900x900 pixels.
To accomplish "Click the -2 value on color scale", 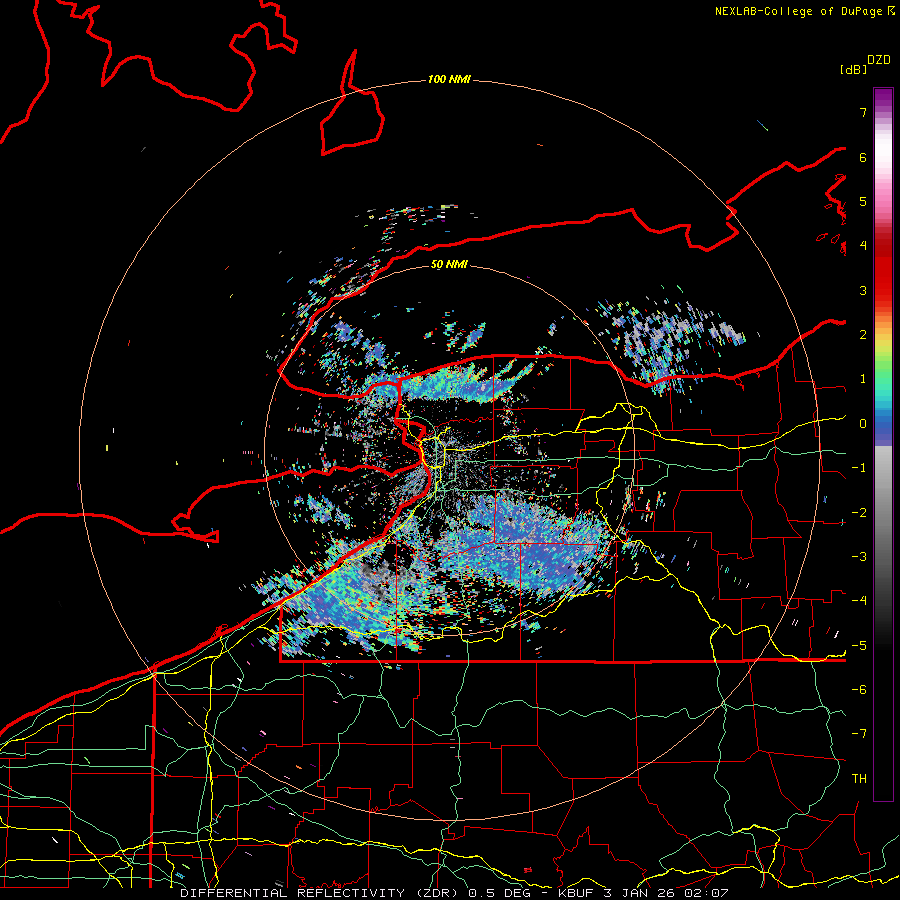I will [x=859, y=512].
